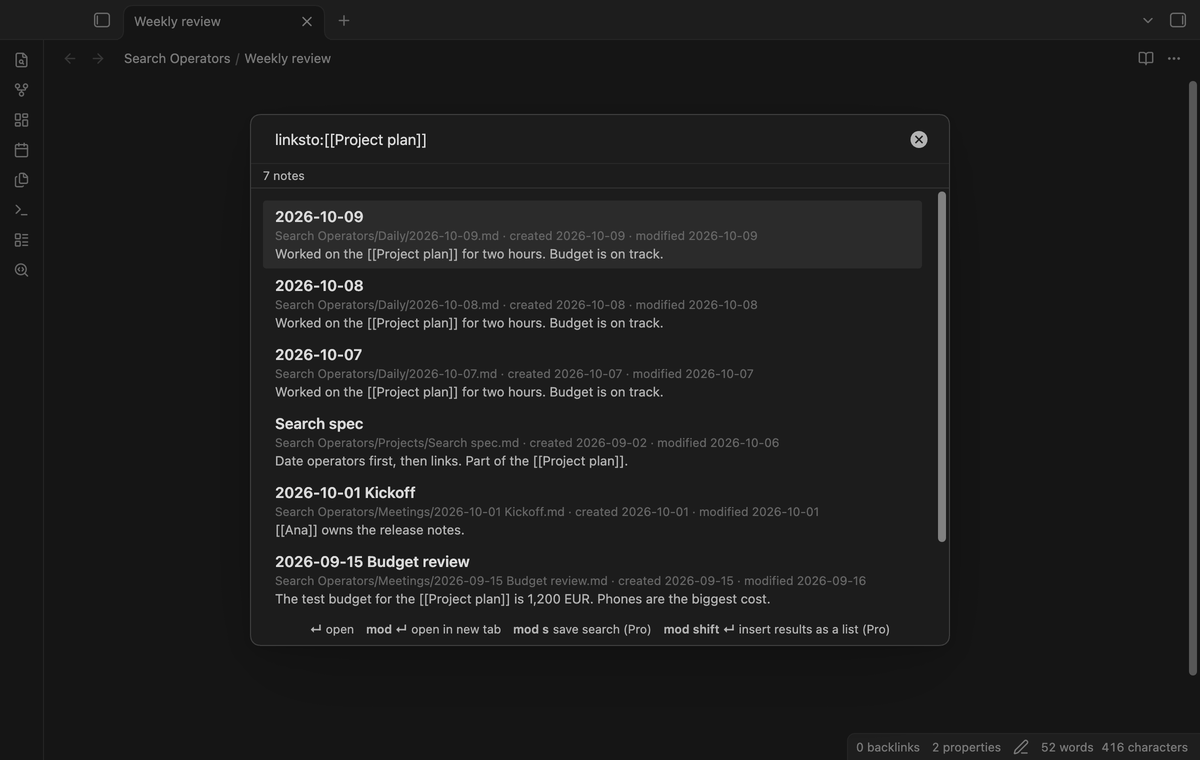Open the 2026-10-09 result

coord(592,234)
